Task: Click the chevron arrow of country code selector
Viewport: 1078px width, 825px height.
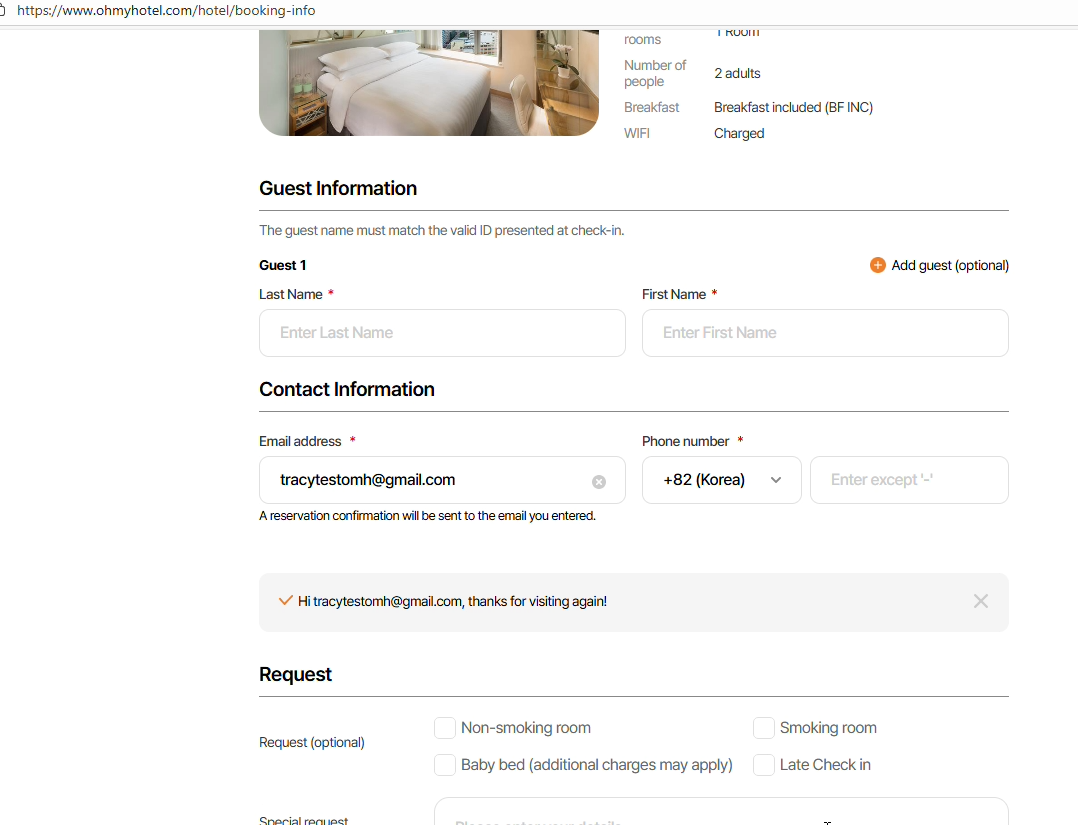Action: click(x=776, y=480)
